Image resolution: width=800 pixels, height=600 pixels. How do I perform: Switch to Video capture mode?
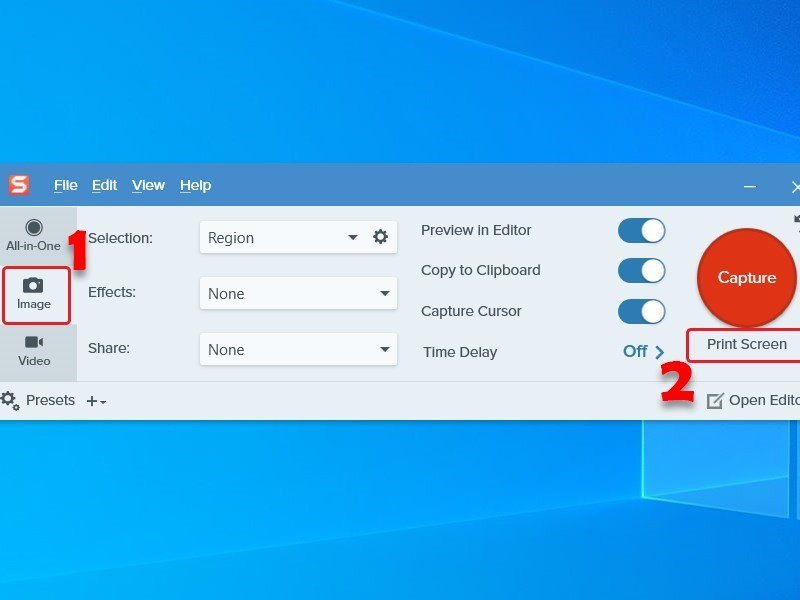pos(36,352)
